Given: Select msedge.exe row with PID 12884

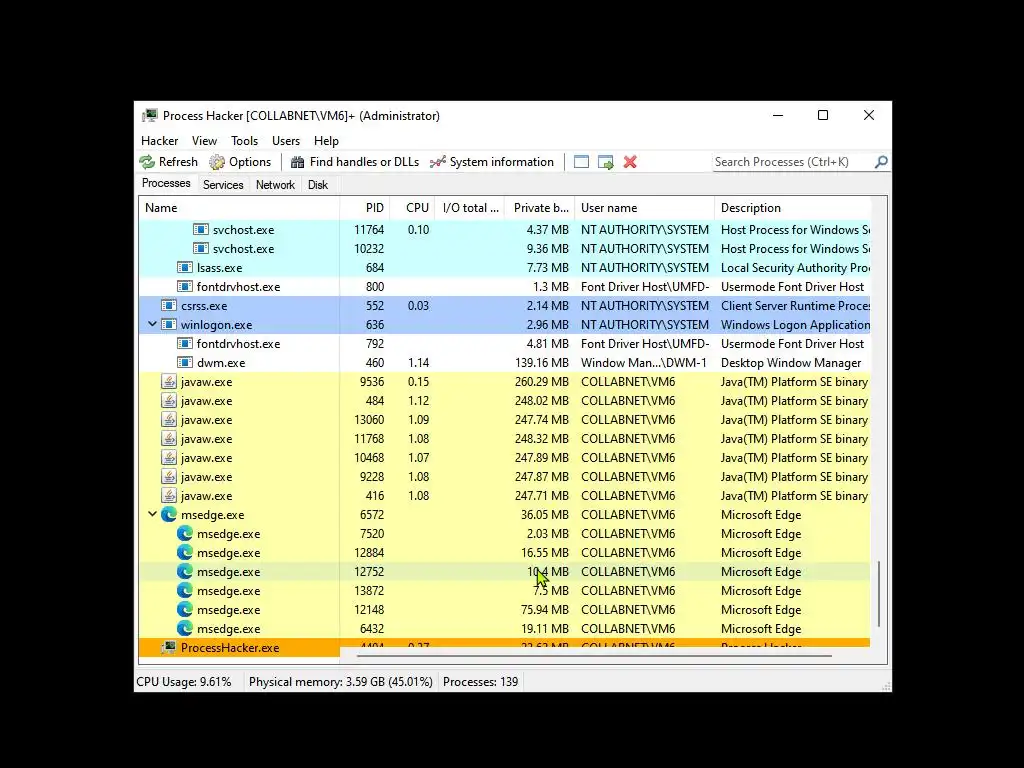Looking at the screenshot, I should point(504,552).
